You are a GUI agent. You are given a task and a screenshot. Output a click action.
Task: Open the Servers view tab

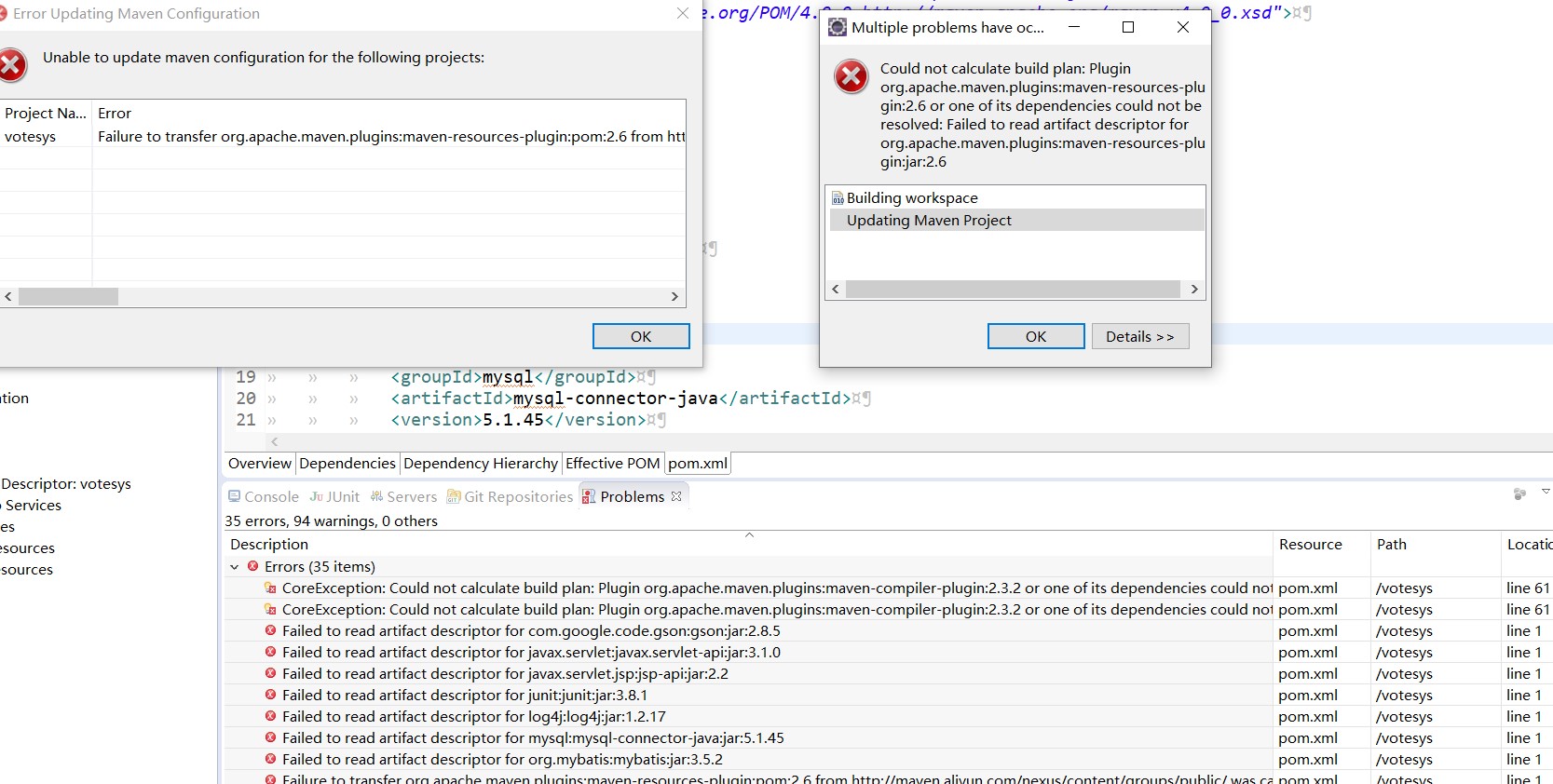(x=403, y=496)
